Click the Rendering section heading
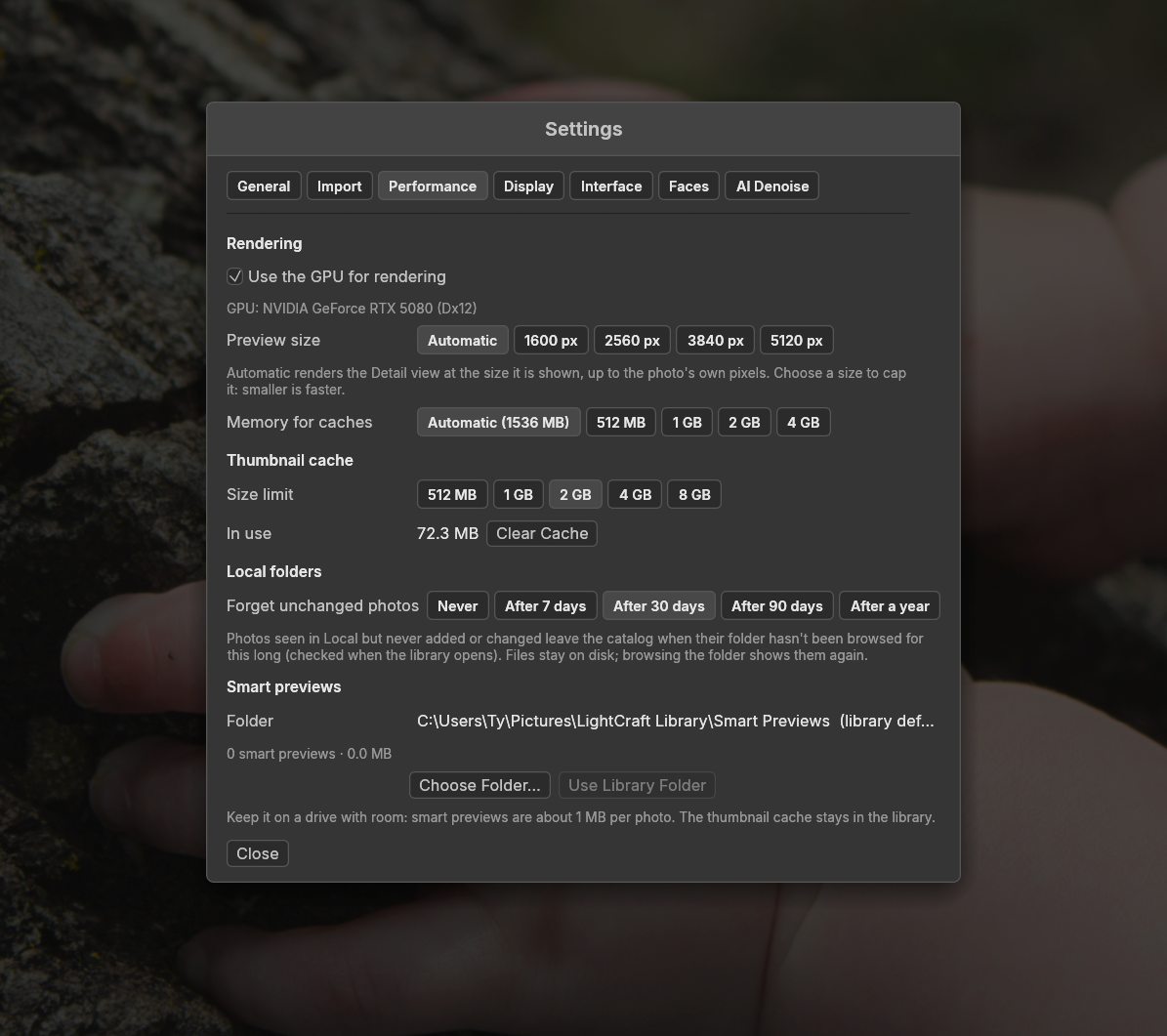The height and width of the screenshot is (1036, 1167). 265,243
